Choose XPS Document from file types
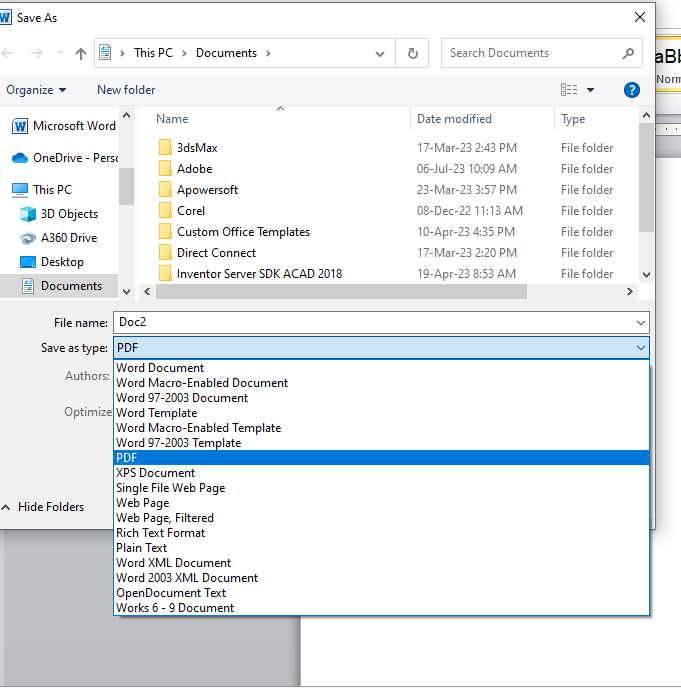The height and width of the screenshot is (688, 681). (x=155, y=473)
